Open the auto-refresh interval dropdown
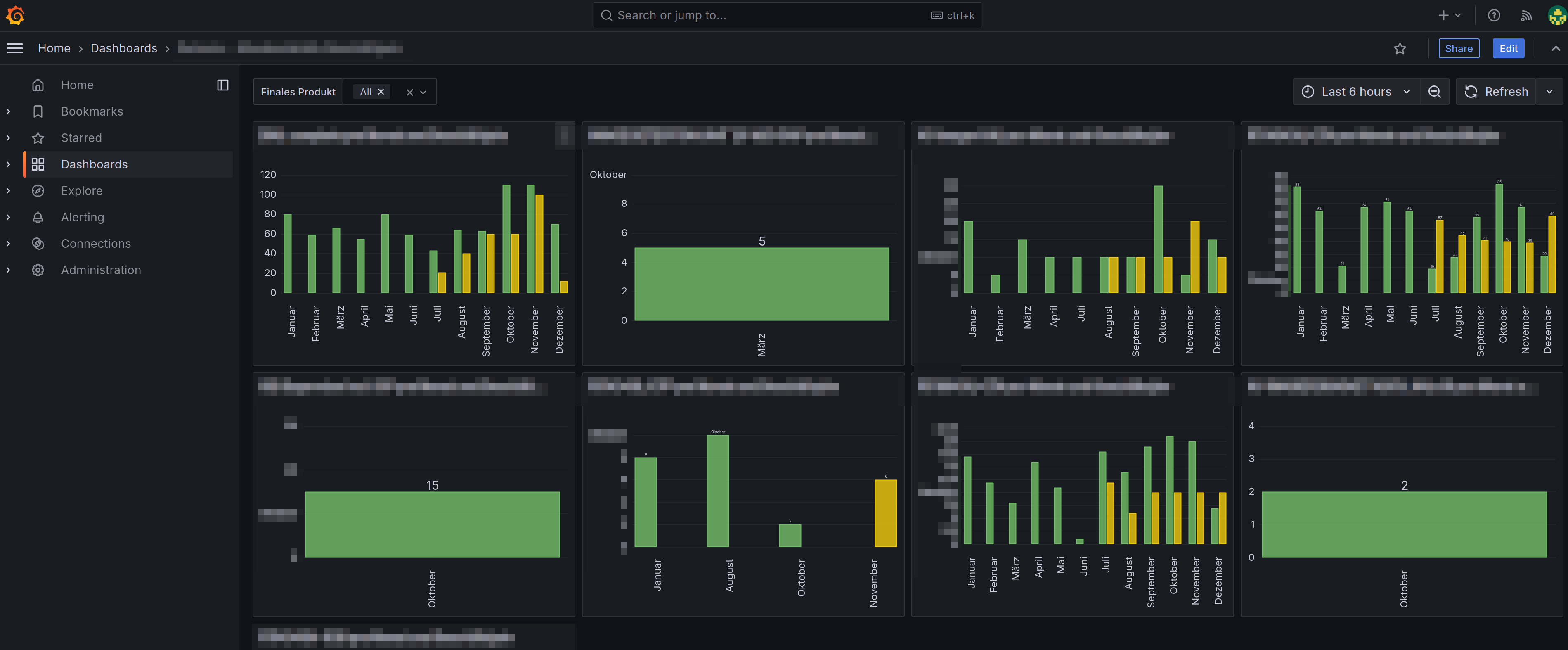Image resolution: width=1568 pixels, height=650 pixels. point(1549,91)
